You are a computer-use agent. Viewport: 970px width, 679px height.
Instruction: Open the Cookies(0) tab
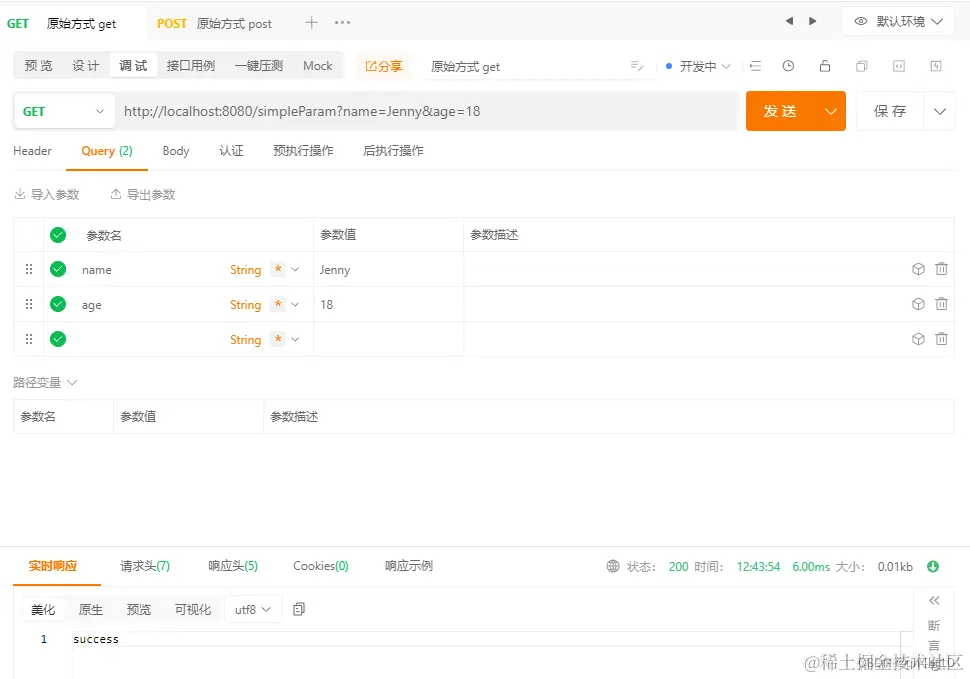pos(320,566)
